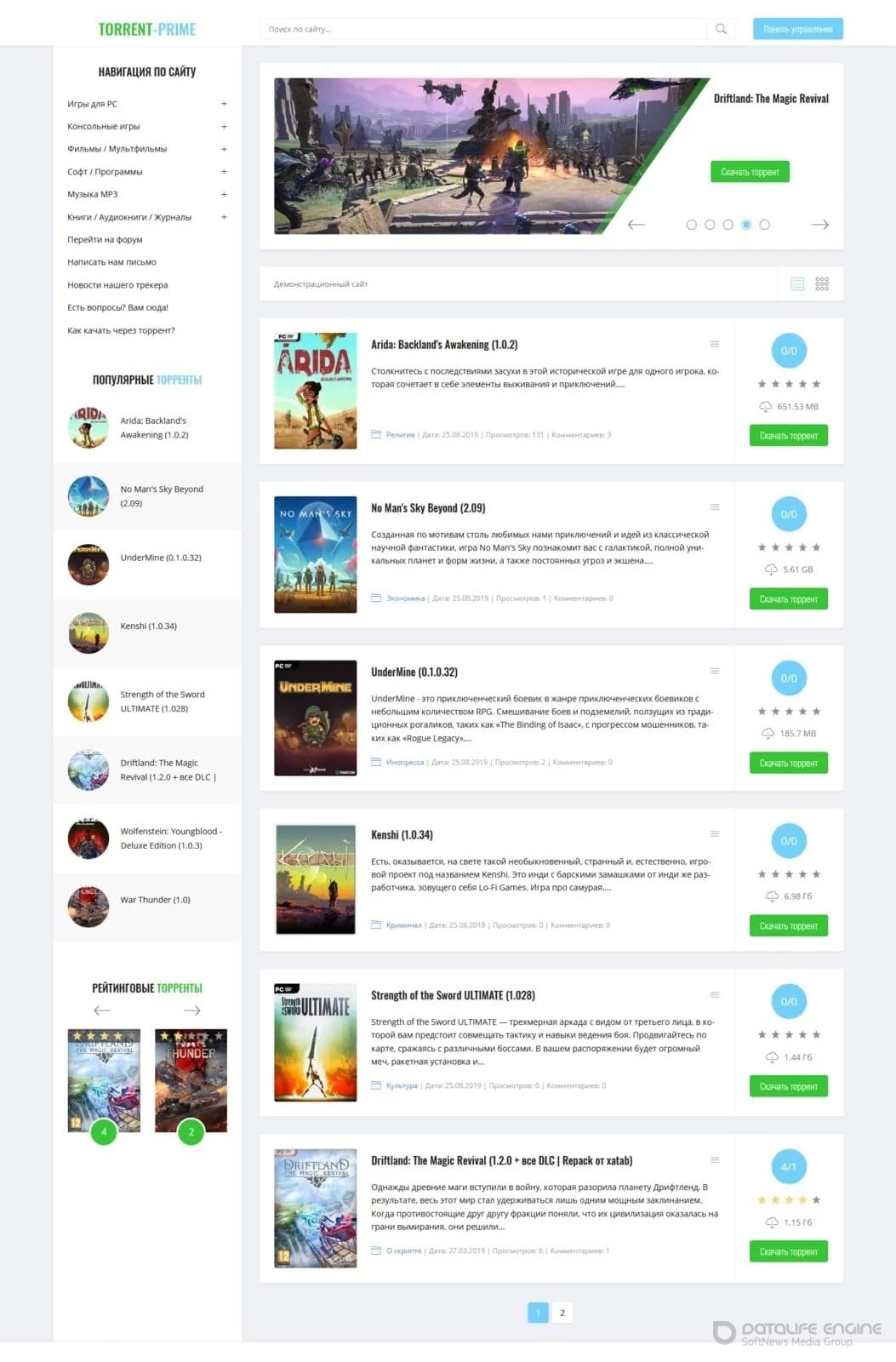
Task: Expand the Музыка MP3 category
Action: click(224, 194)
